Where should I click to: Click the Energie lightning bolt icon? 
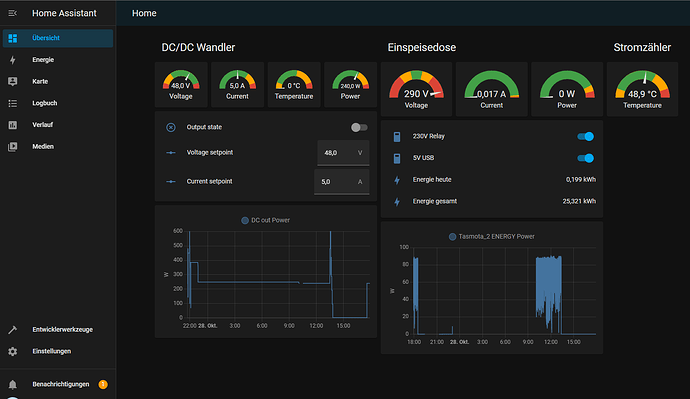[x=13, y=60]
